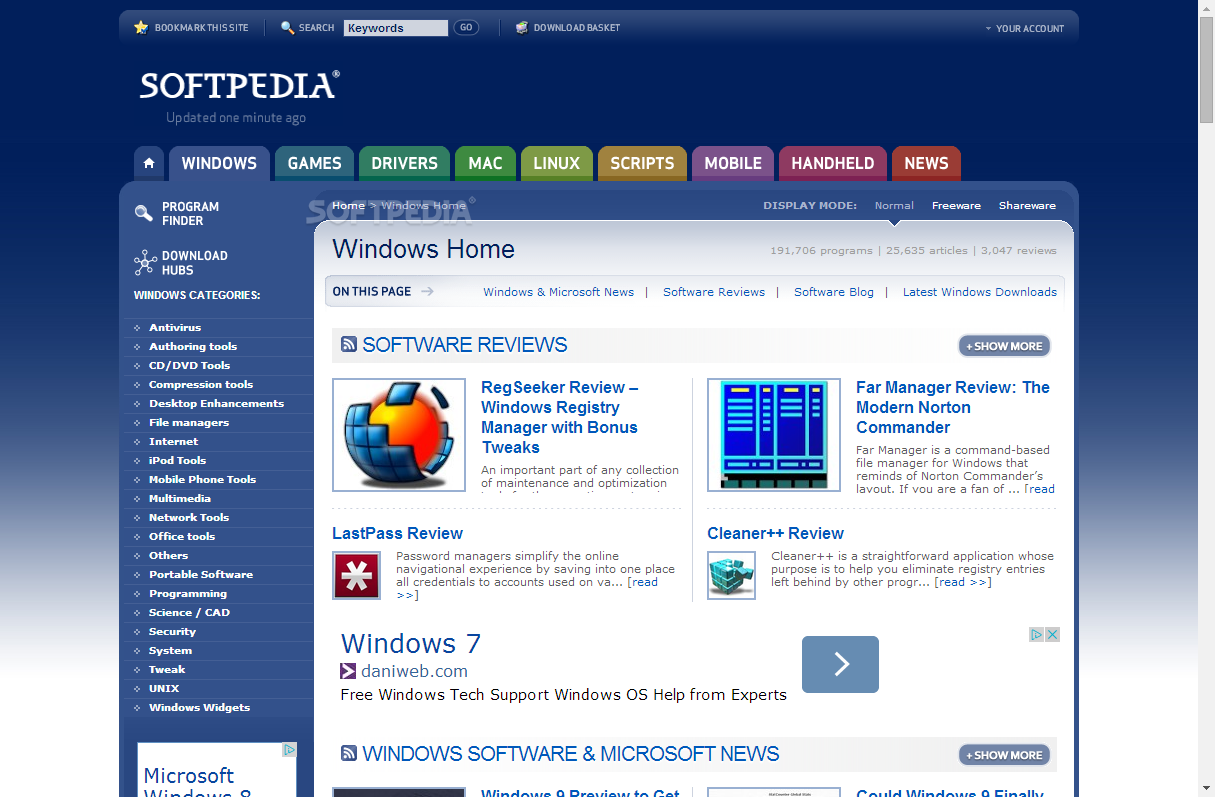Click the Softpedia logo
The image size is (1215, 797).
(x=240, y=86)
